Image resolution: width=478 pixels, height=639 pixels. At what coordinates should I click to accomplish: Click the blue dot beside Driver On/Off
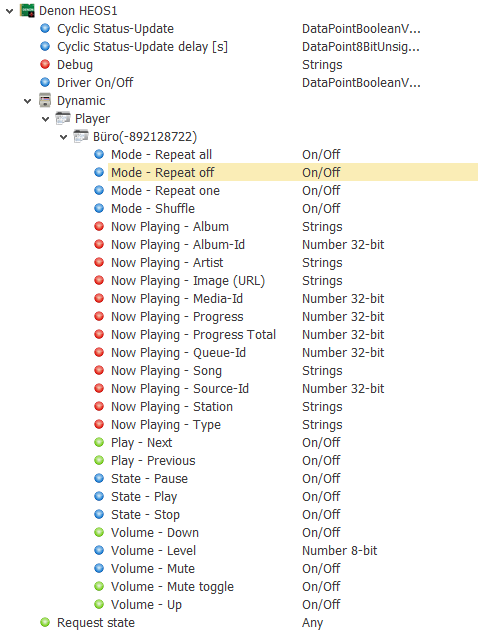tap(45, 82)
